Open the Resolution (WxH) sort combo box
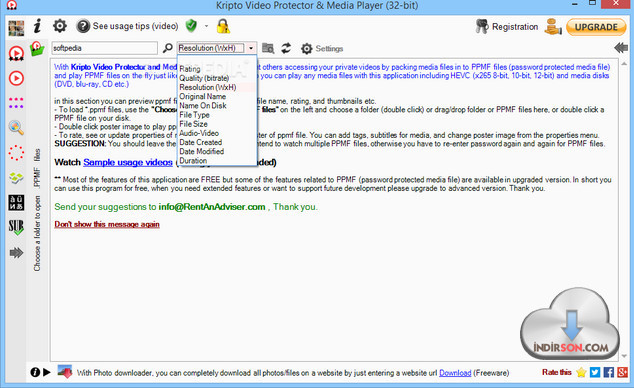Screen dimensions: 634x388 [217, 48]
